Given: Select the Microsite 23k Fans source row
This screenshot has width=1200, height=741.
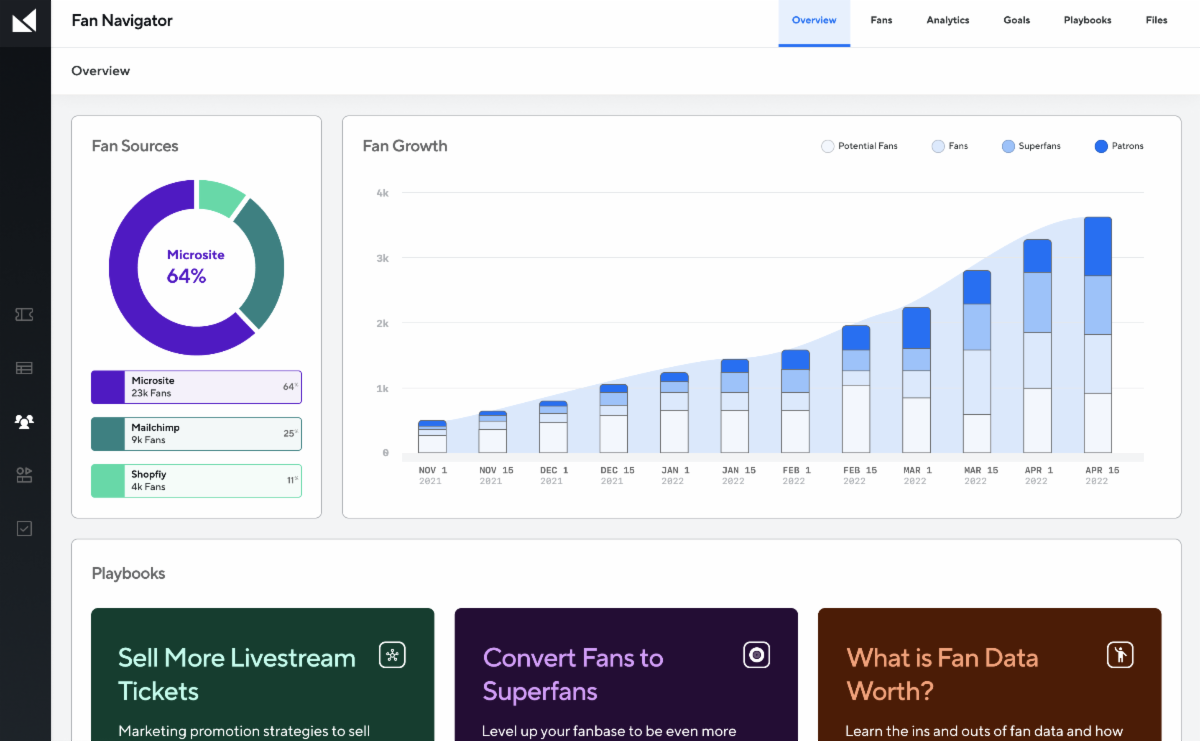Looking at the screenshot, I should tap(196, 387).
